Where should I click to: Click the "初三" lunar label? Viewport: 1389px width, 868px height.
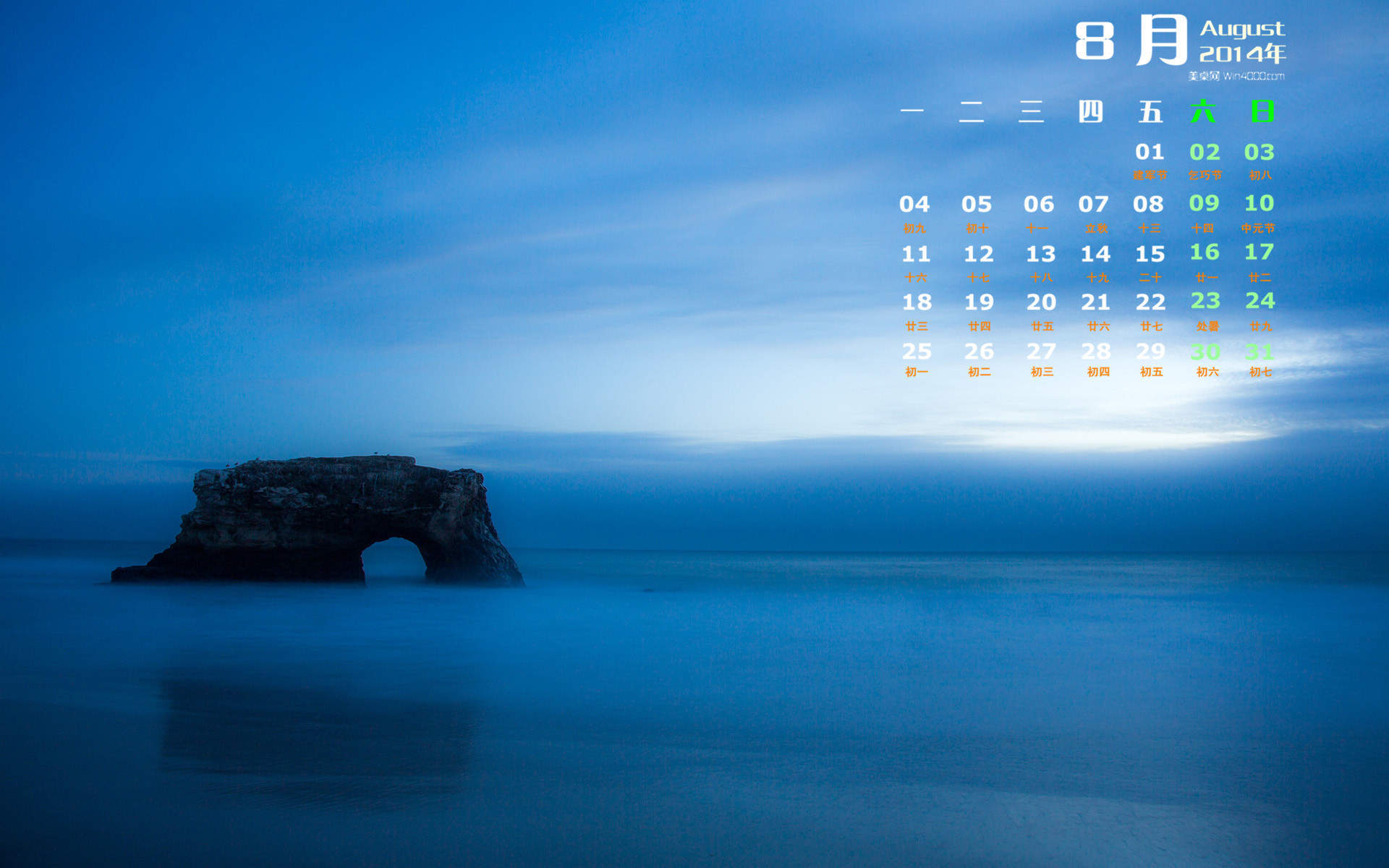(1042, 372)
